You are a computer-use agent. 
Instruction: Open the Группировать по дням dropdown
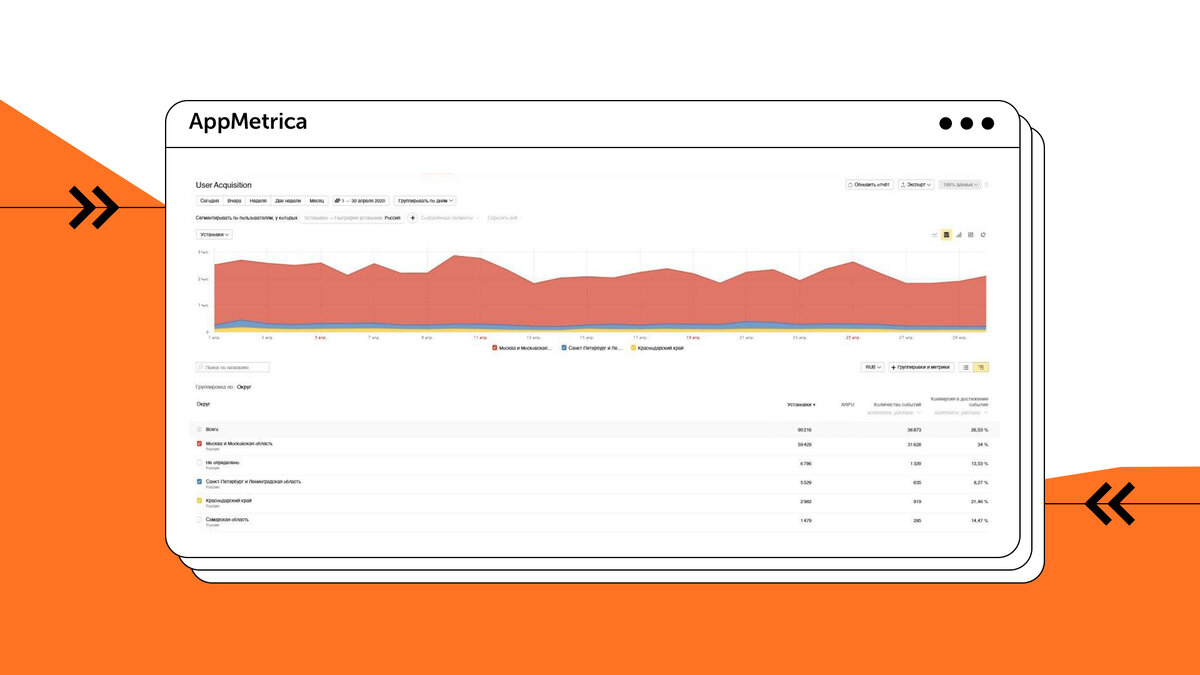pos(426,201)
